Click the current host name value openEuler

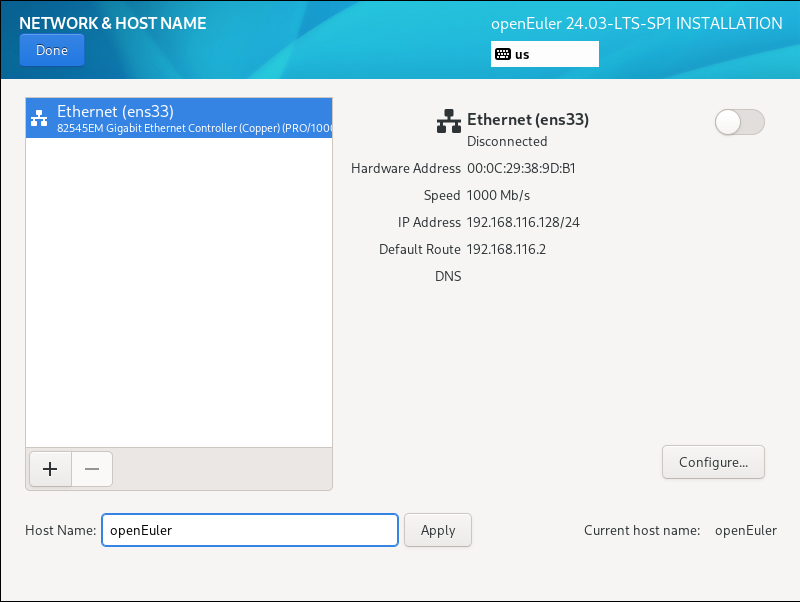(x=746, y=531)
